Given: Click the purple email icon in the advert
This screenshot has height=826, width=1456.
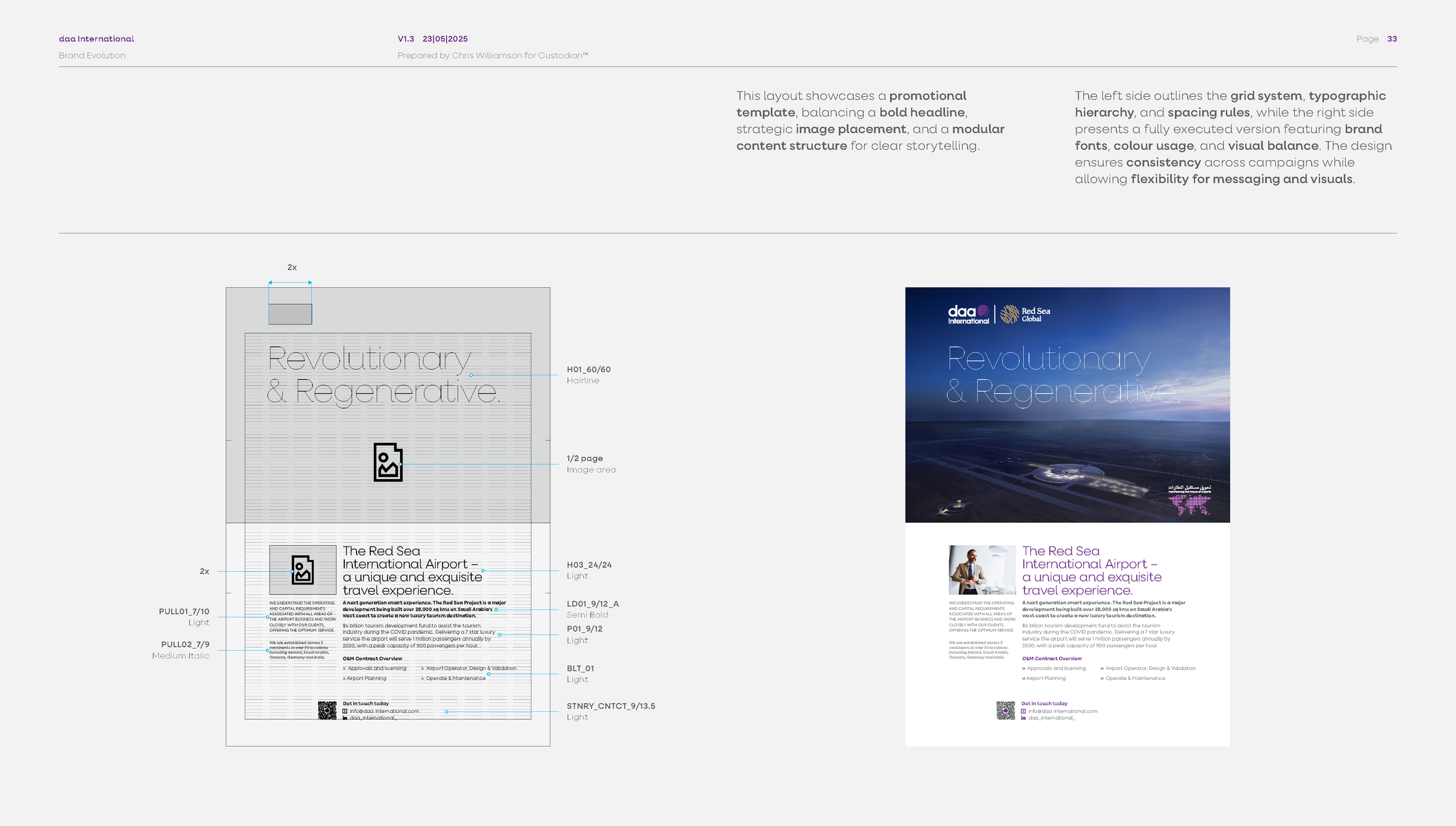Looking at the screenshot, I should (1023, 711).
